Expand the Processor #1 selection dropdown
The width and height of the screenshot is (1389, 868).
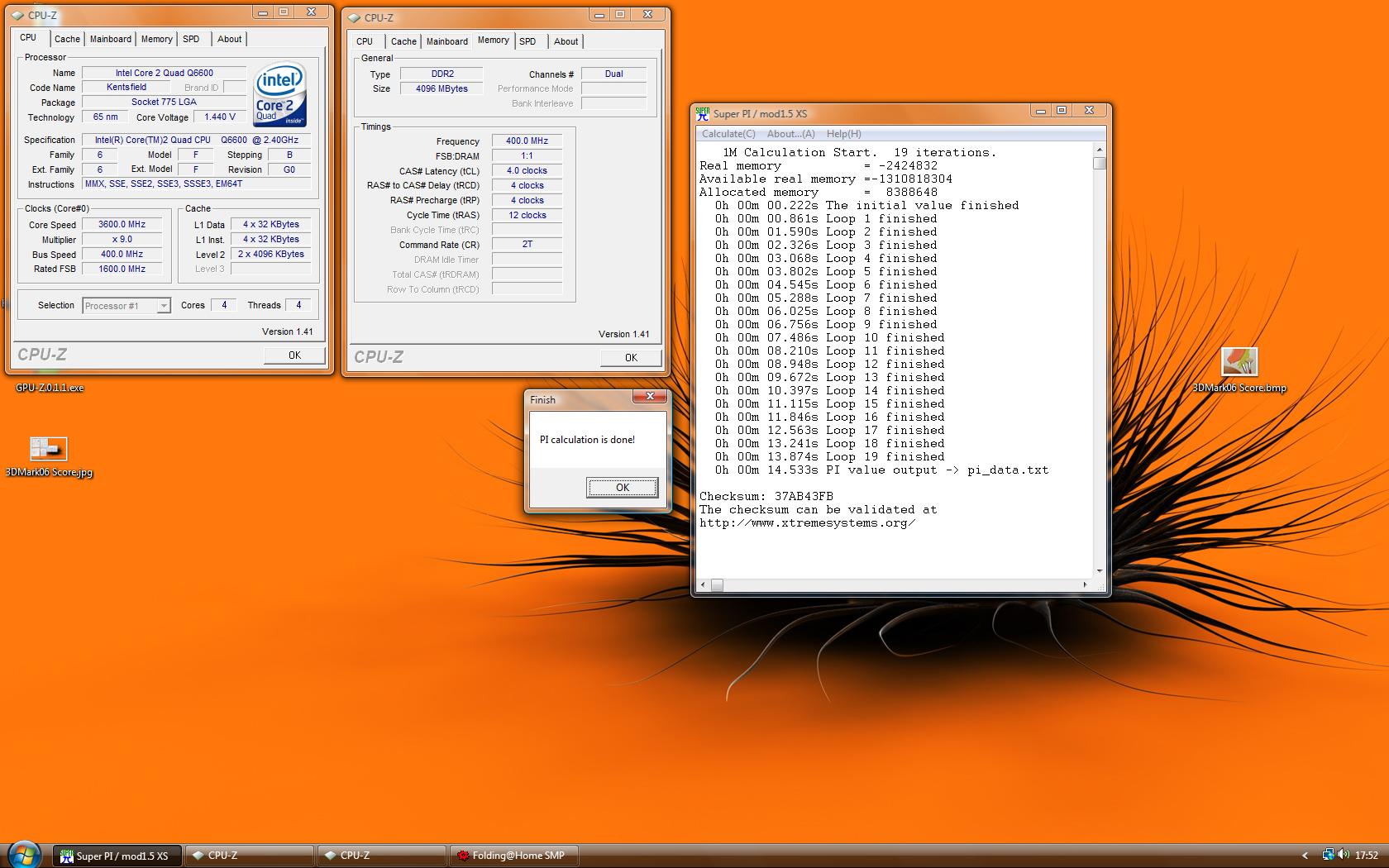click(x=164, y=306)
